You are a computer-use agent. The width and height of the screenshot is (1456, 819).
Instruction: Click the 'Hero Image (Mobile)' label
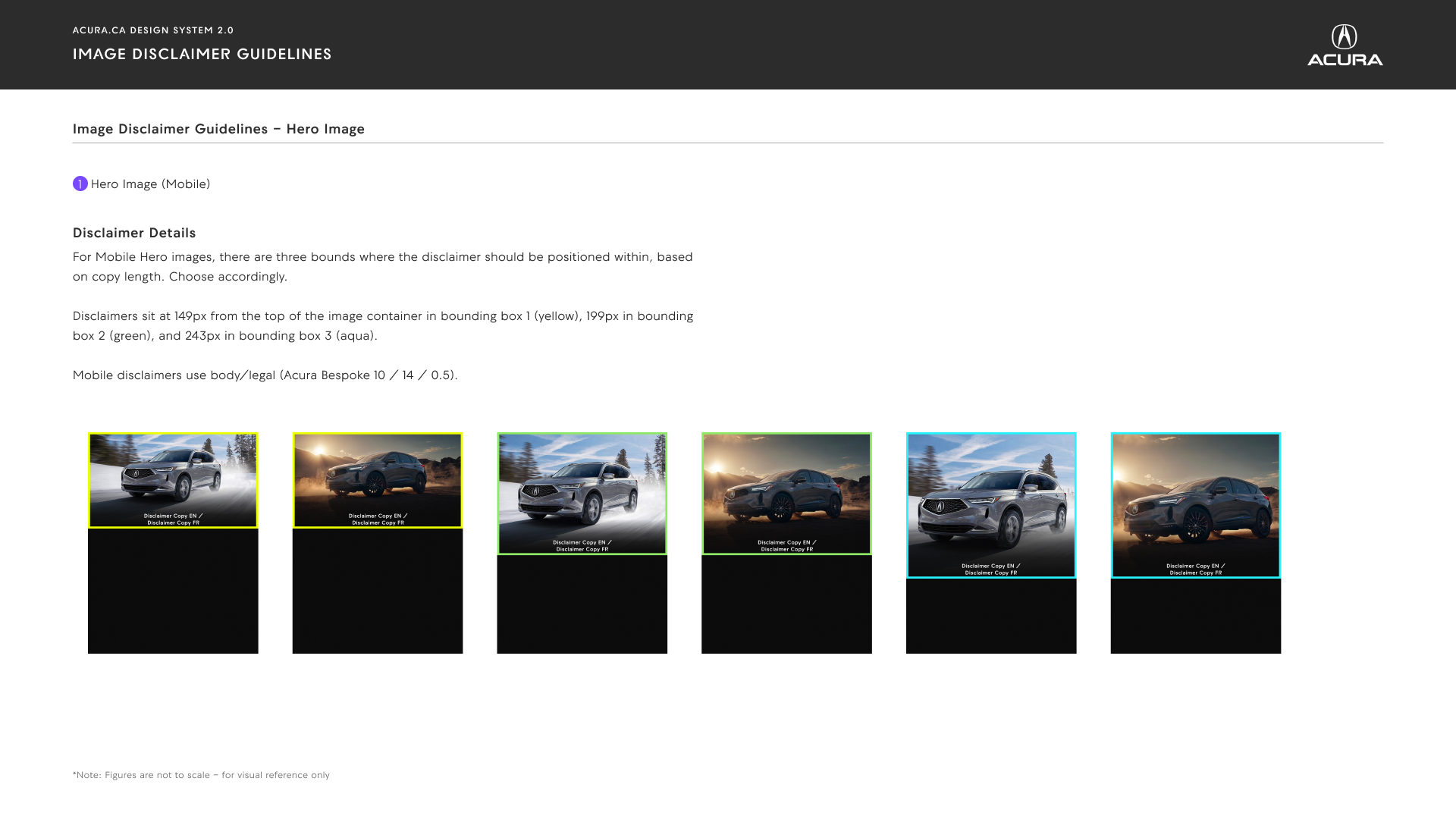(x=151, y=184)
